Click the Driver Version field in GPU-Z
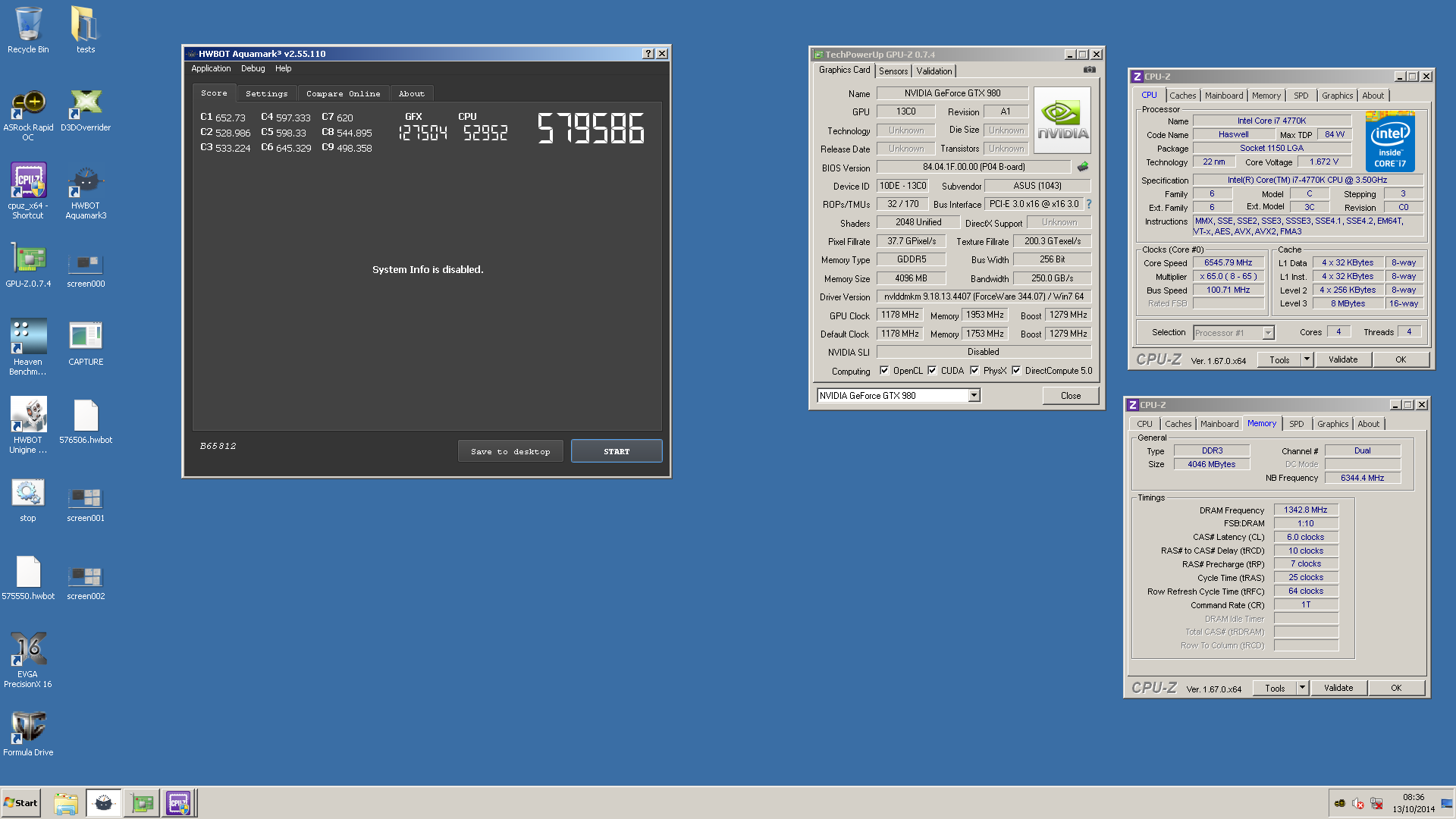Image resolution: width=1456 pixels, height=819 pixels. coord(984,297)
